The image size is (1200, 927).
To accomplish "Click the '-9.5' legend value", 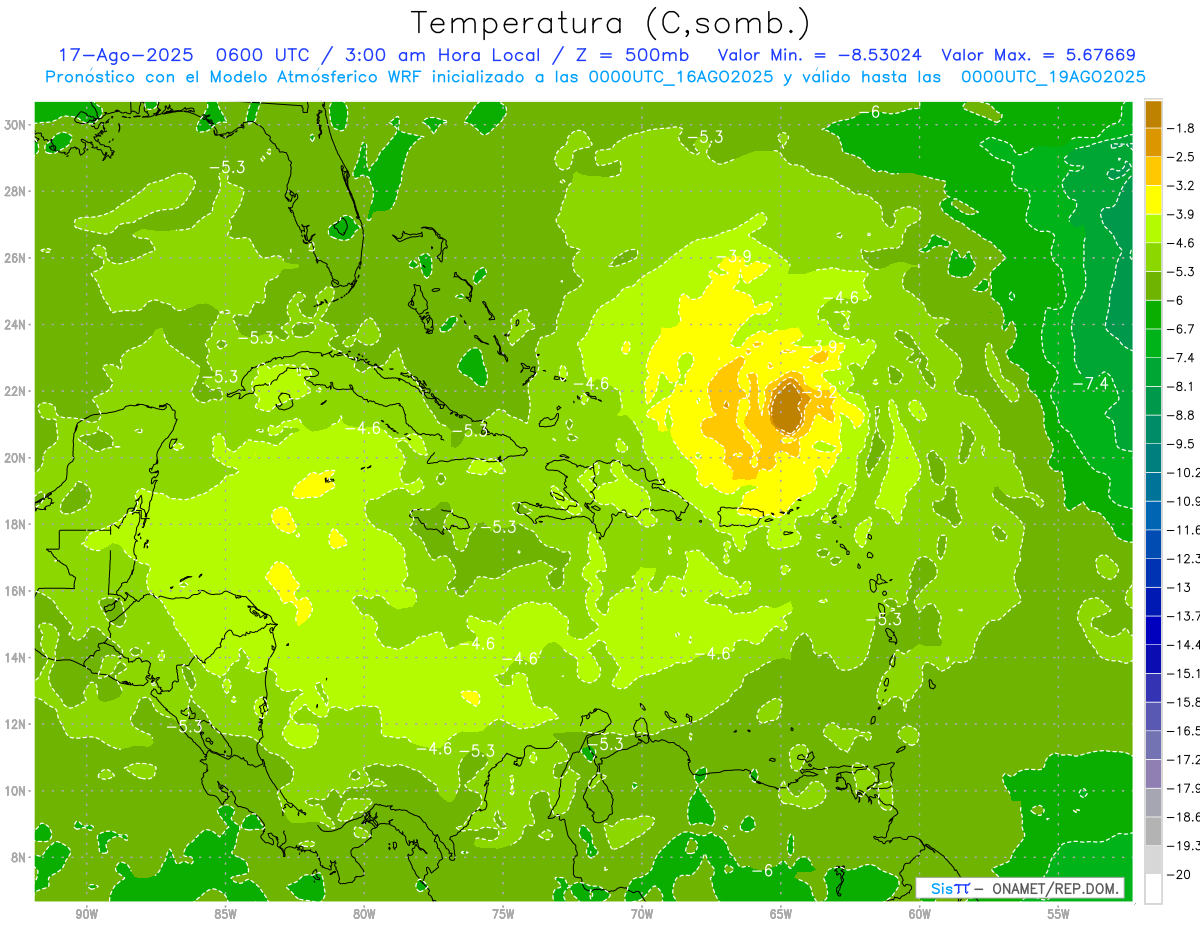I will [1182, 444].
